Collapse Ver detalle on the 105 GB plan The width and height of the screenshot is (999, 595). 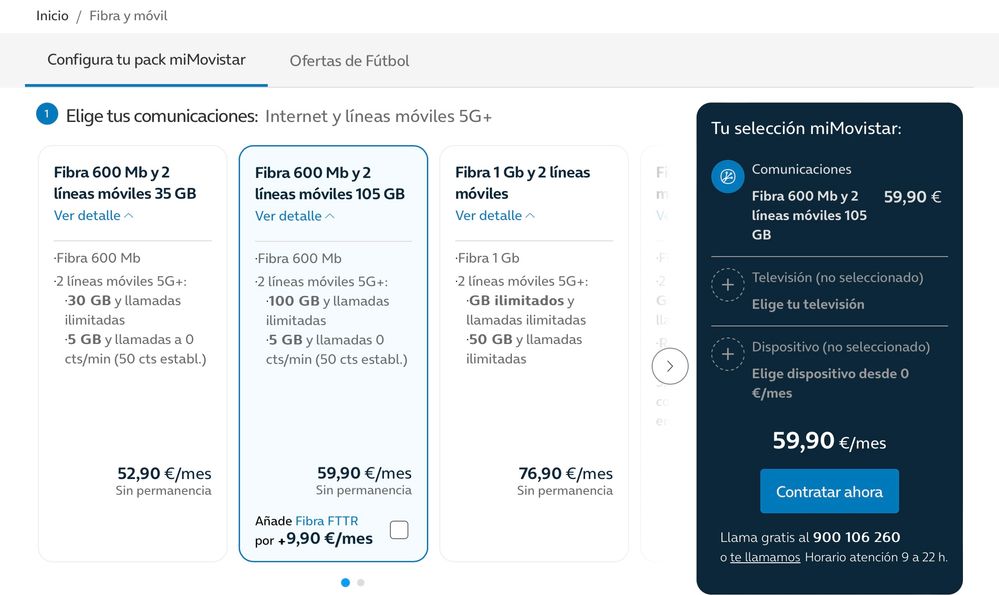point(295,216)
